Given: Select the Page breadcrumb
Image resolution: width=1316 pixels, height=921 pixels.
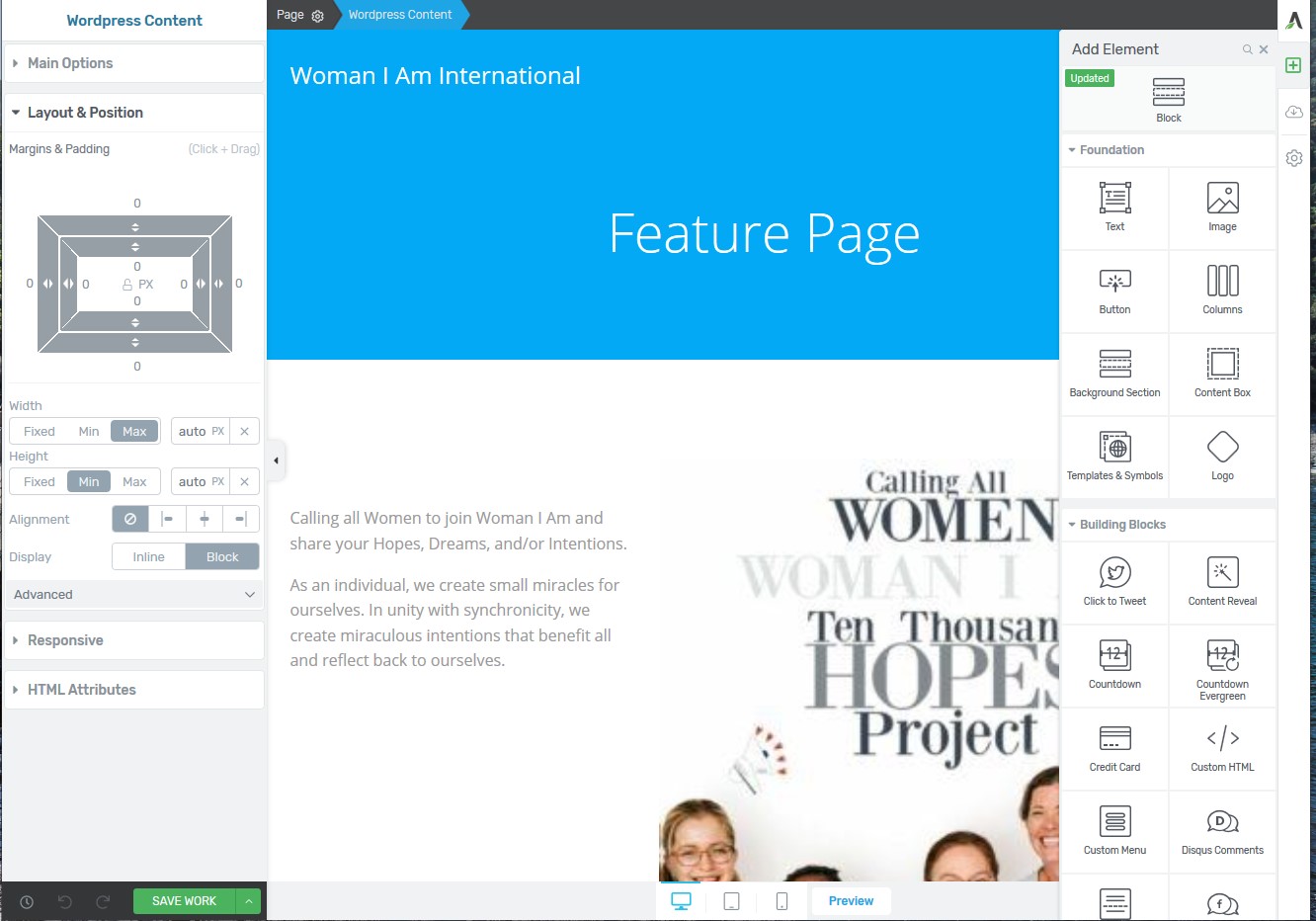Looking at the screenshot, I should pyautogui.click(x=290, y=15).
